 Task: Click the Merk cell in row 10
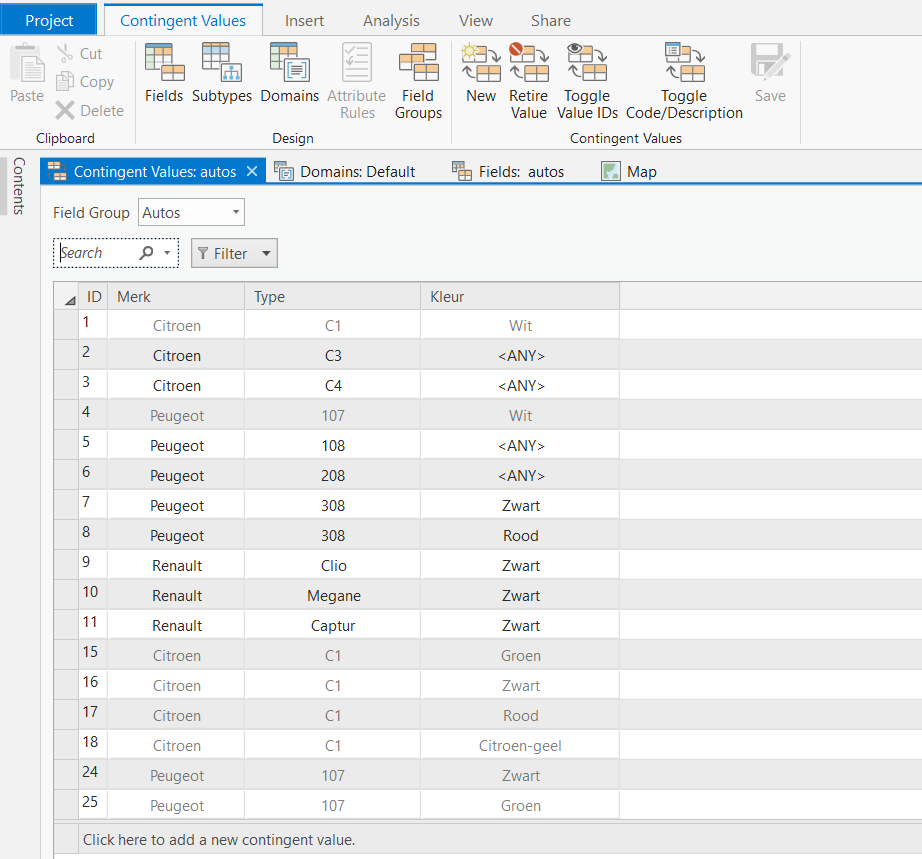(x=176, y=595)
